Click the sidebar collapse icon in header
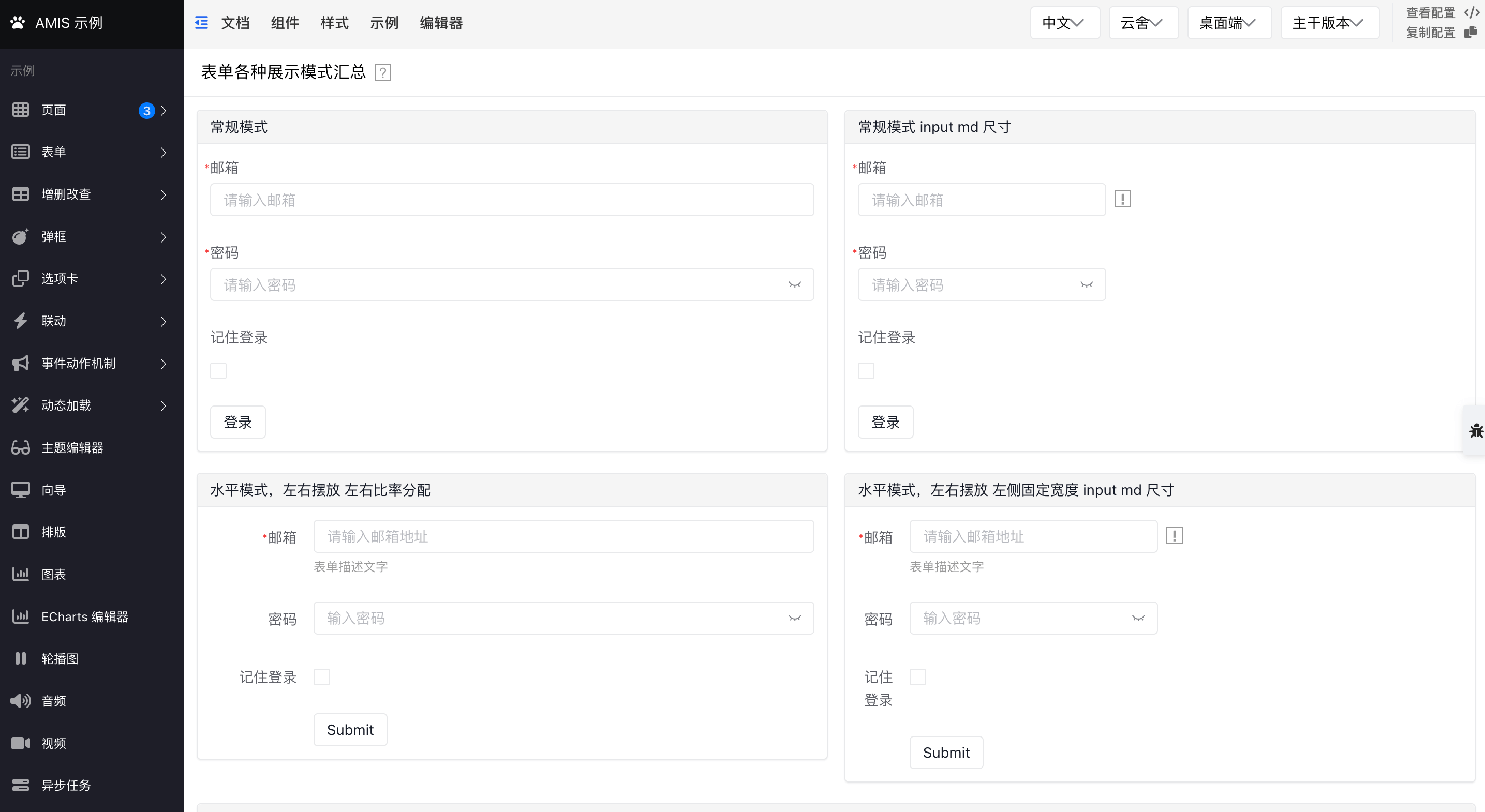The width and height of the screenshot is (1485, 812). [x=201, y=23]
